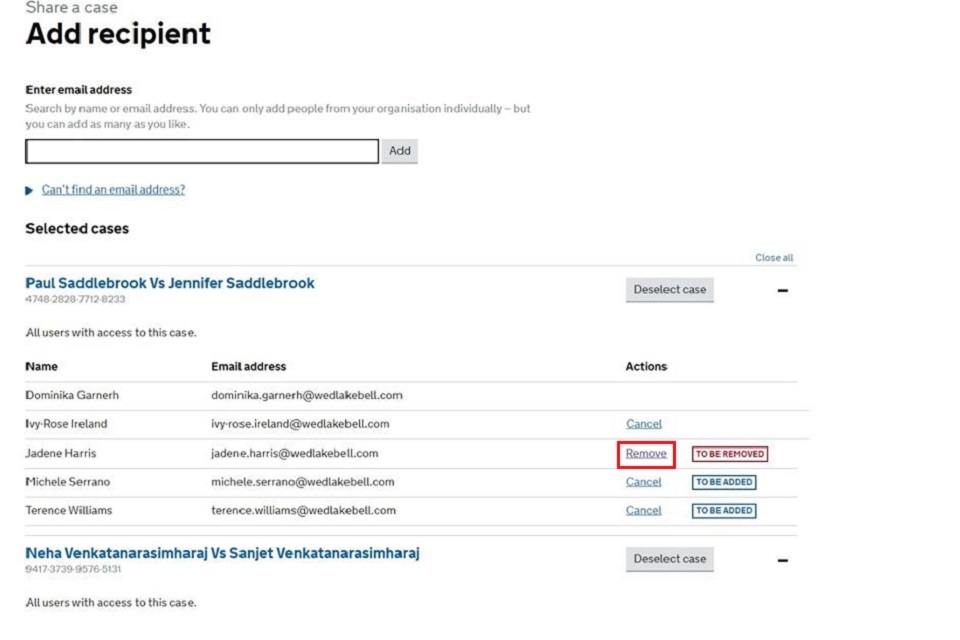Screen dimensions: 960x640
Task: Click Michele Serrano's TO BE ADDED tag
Action: point(724,482)
